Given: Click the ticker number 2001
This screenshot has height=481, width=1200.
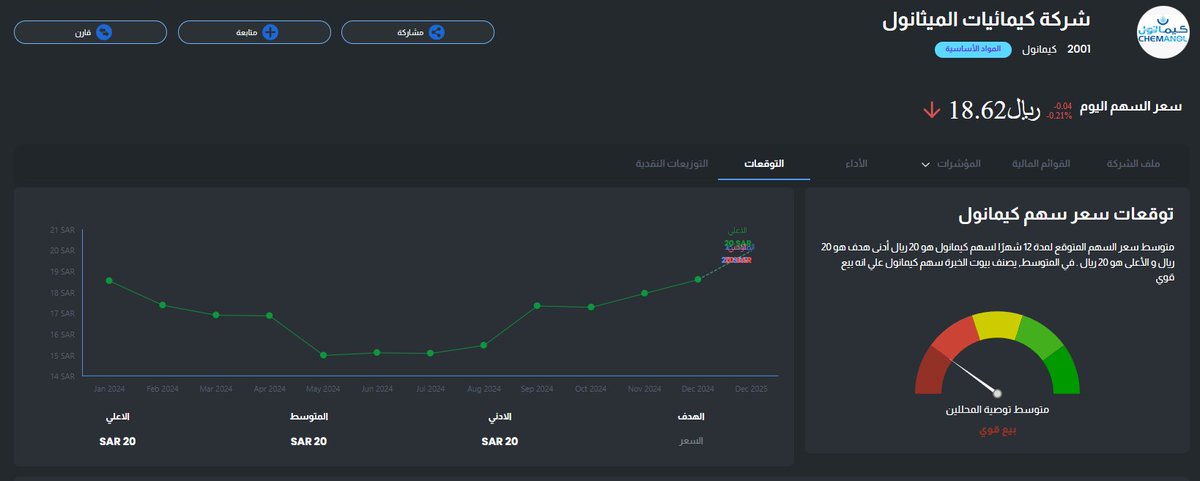Looking at the screenshot, I should coord(1079,48).
